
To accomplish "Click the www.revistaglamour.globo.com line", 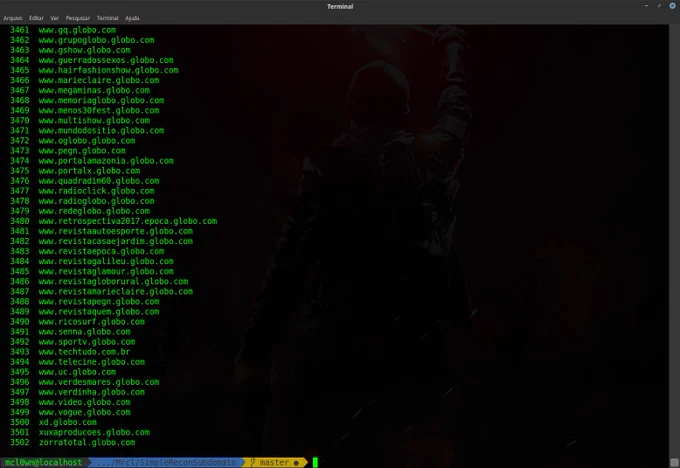I will coord(106,272).
